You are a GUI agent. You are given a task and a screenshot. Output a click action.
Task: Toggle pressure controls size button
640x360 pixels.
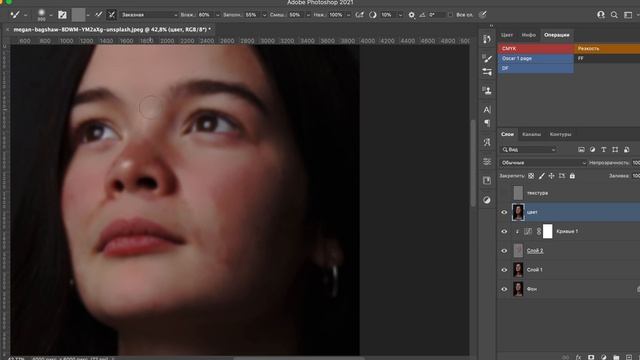pos(483,15)
